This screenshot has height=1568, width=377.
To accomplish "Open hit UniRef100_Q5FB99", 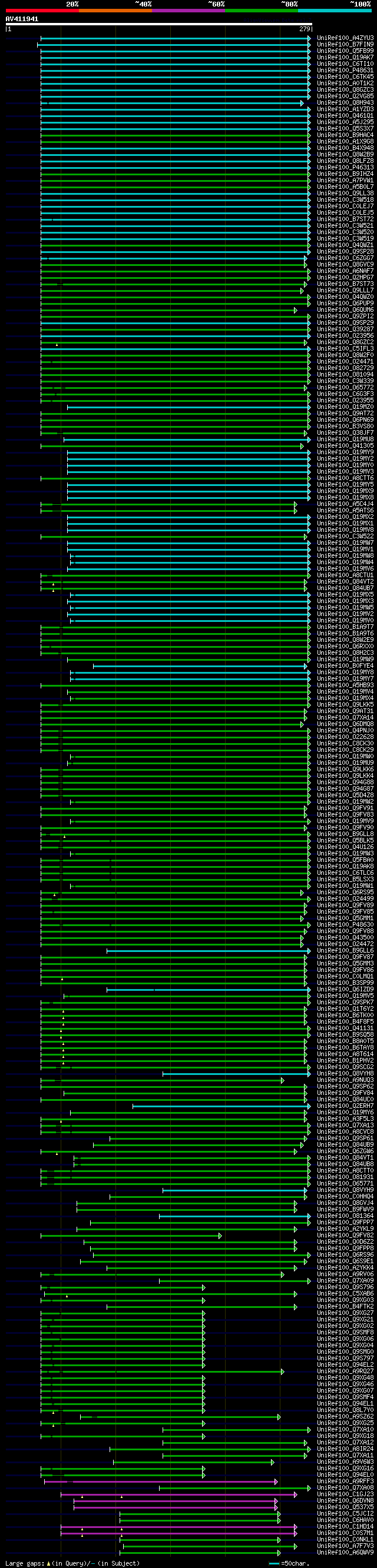I will [x=345, y=51].
